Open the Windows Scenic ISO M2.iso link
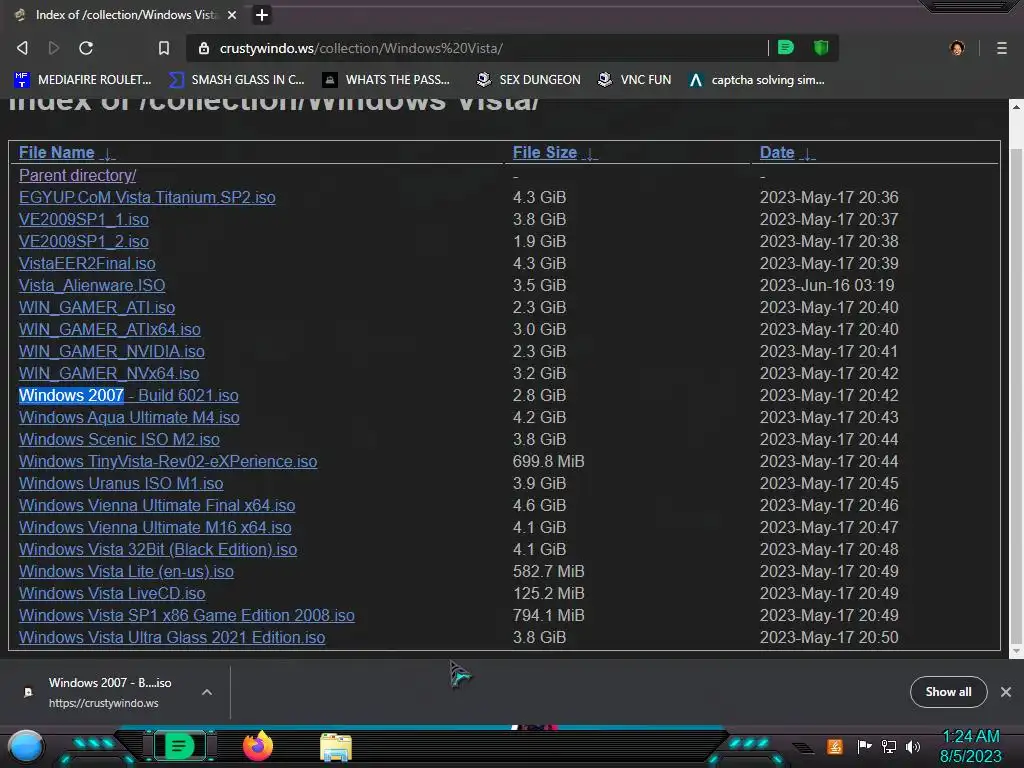The width and height of the screenshot is (1024, 768). 119,440
